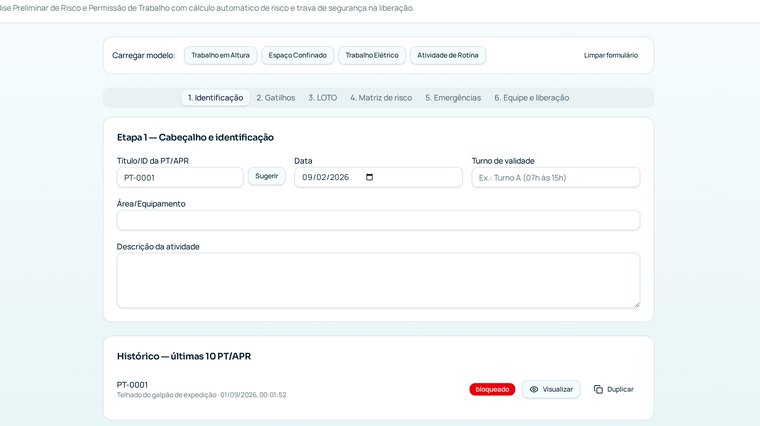This screenshot has height=426, width=760.
Task: Click the Descrição da atividade textarea
Action: click(378, 280)
